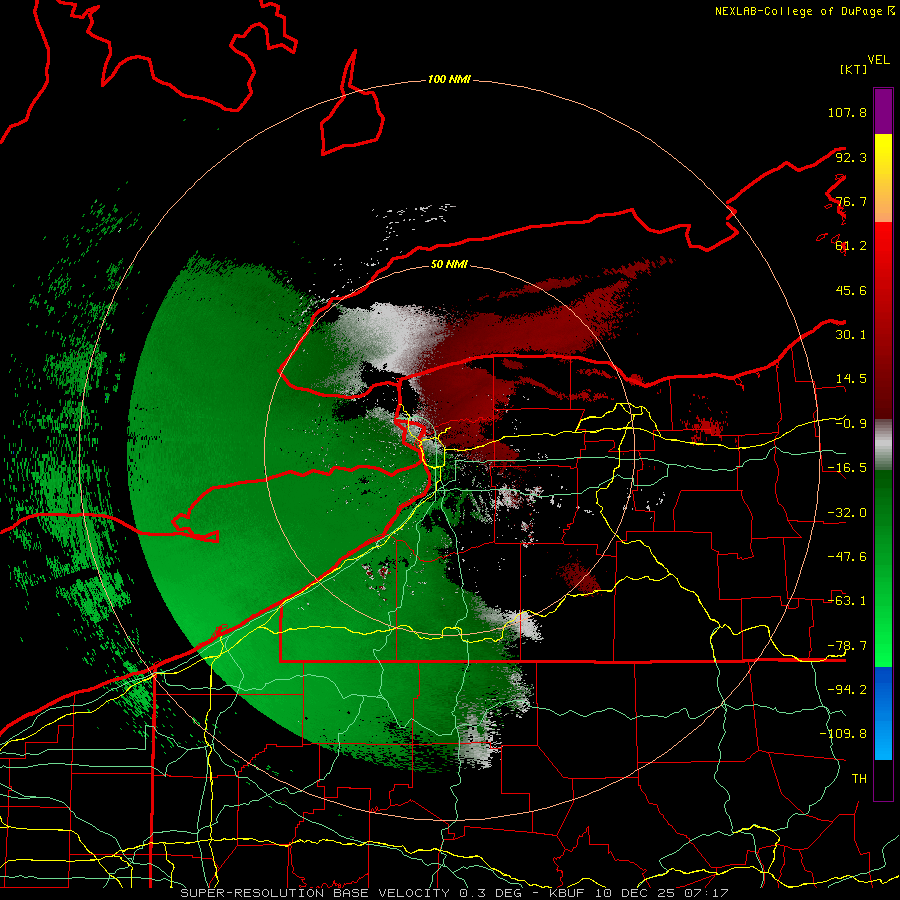Pick the purple segment of velocity color bar

[x=883, y=111]
